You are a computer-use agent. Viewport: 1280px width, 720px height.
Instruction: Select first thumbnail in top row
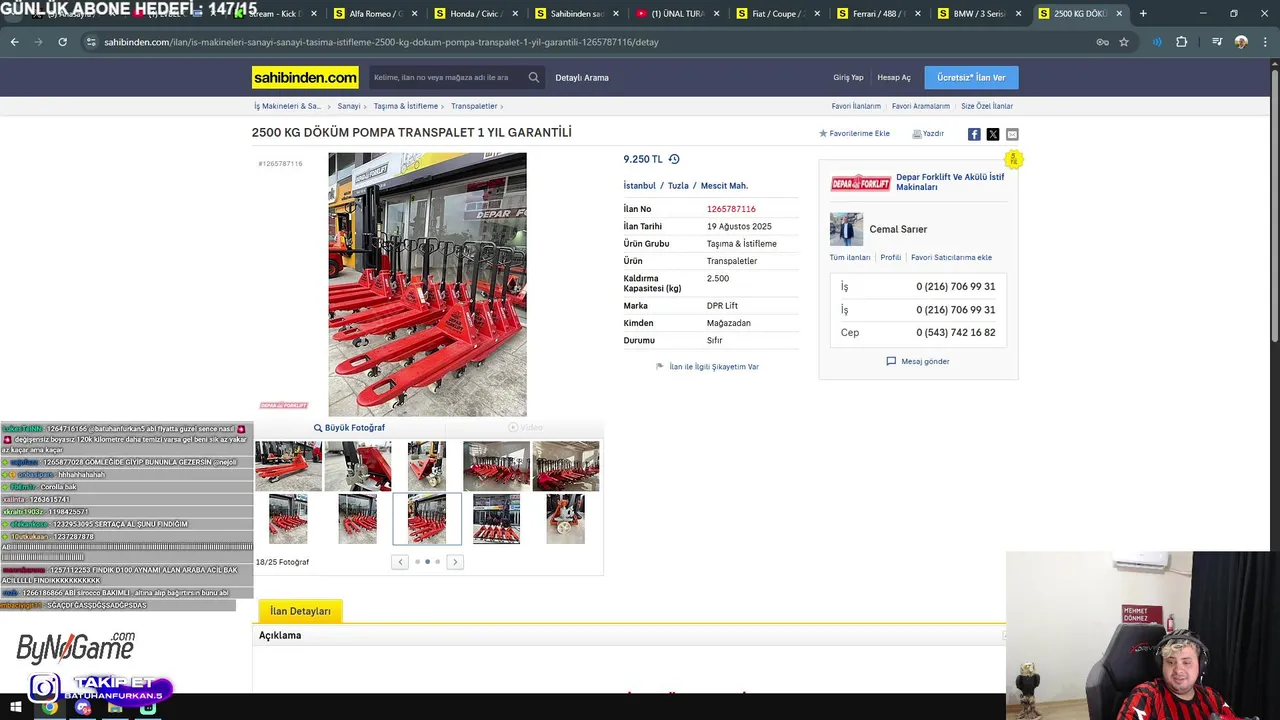(x=288, y=466)
